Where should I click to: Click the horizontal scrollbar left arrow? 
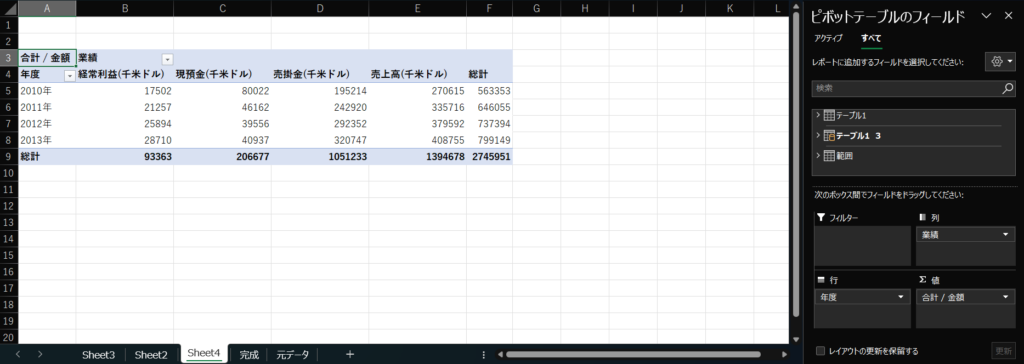coord(500,355)
